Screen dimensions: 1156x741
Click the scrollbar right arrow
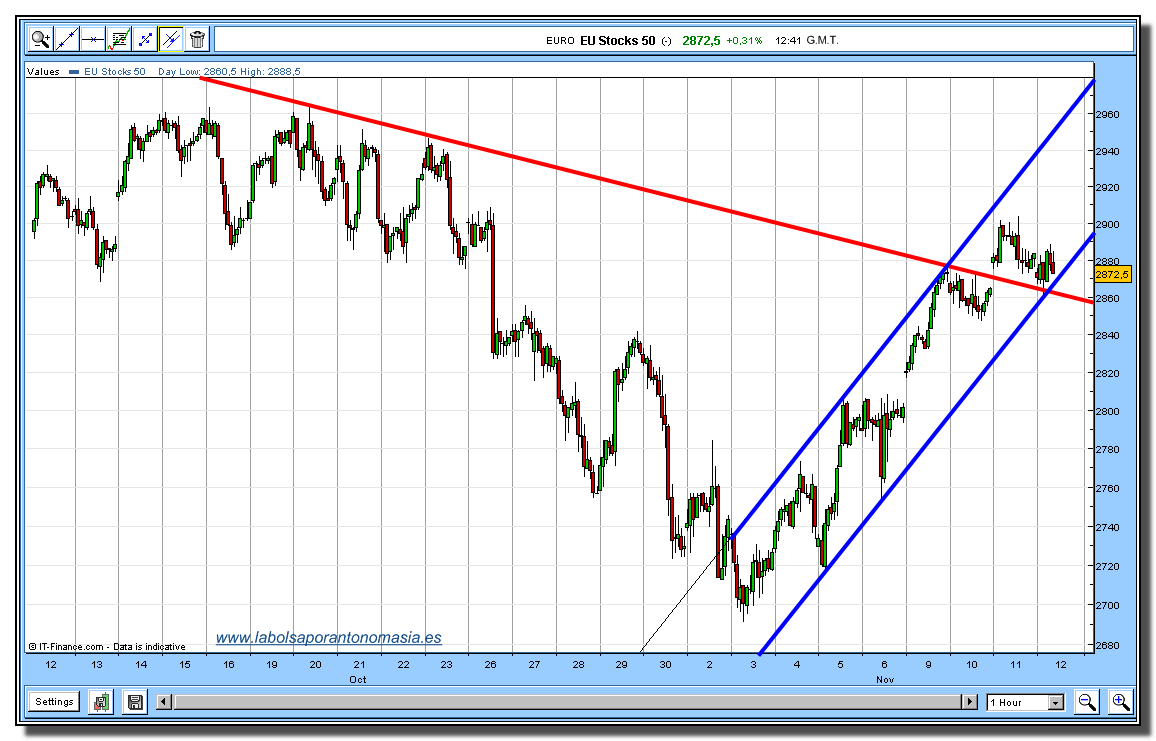970,702
